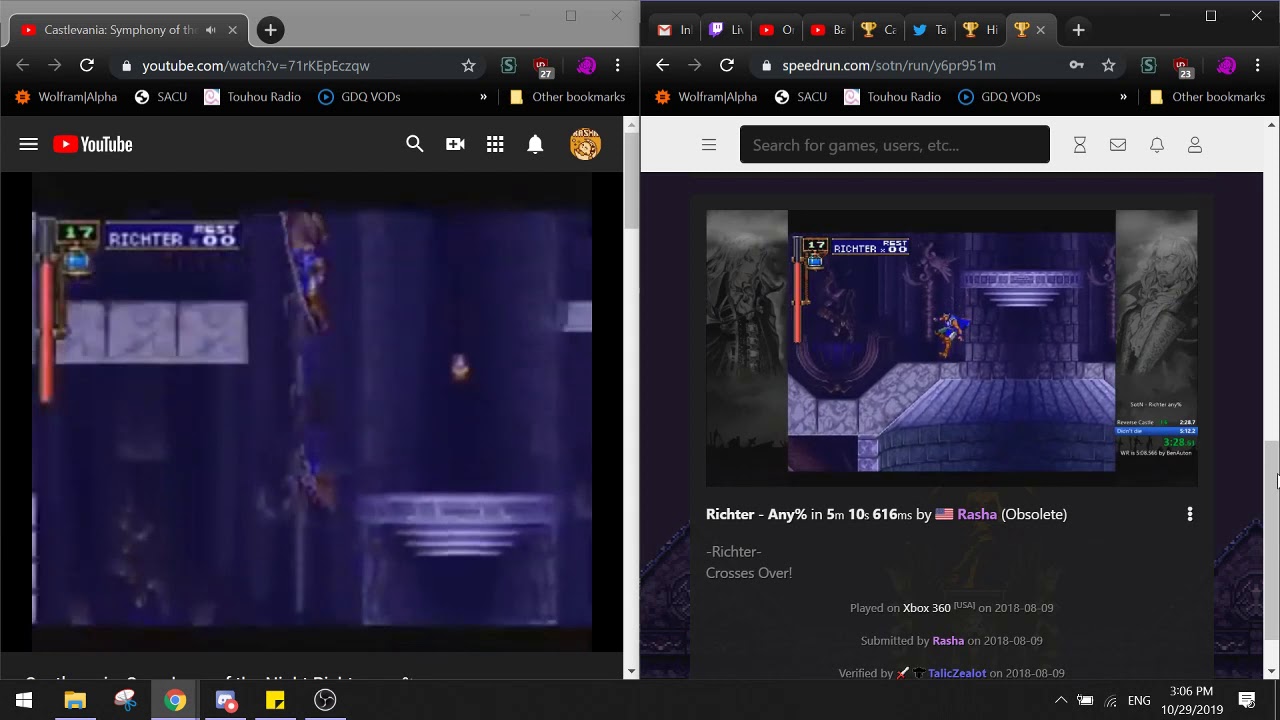Open speedrun.com messages envelope icon

tap(1118, 145)
